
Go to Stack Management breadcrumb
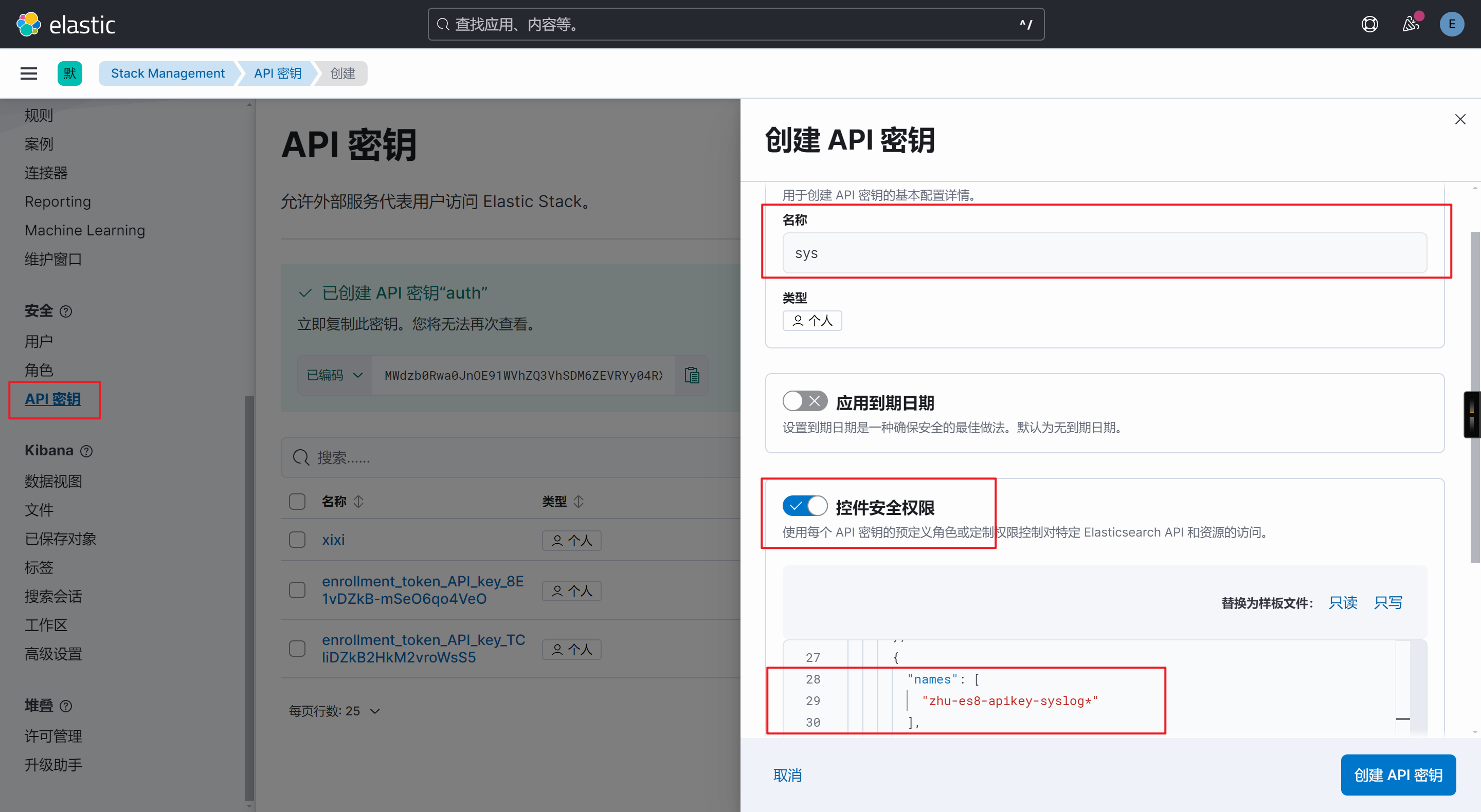tap(167, 73)
